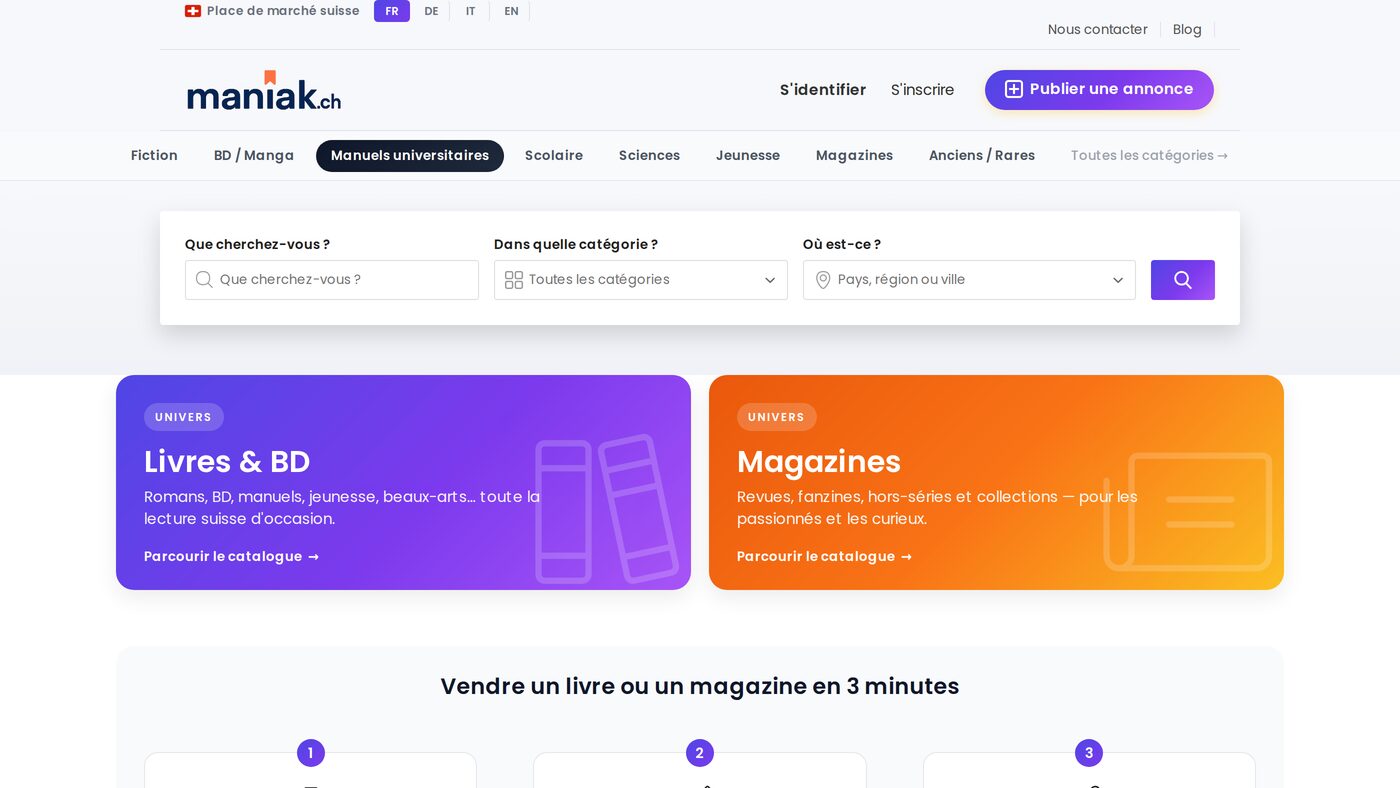Click the 'Que cherchez-vous ?' label above field

[x=257, y=244]
